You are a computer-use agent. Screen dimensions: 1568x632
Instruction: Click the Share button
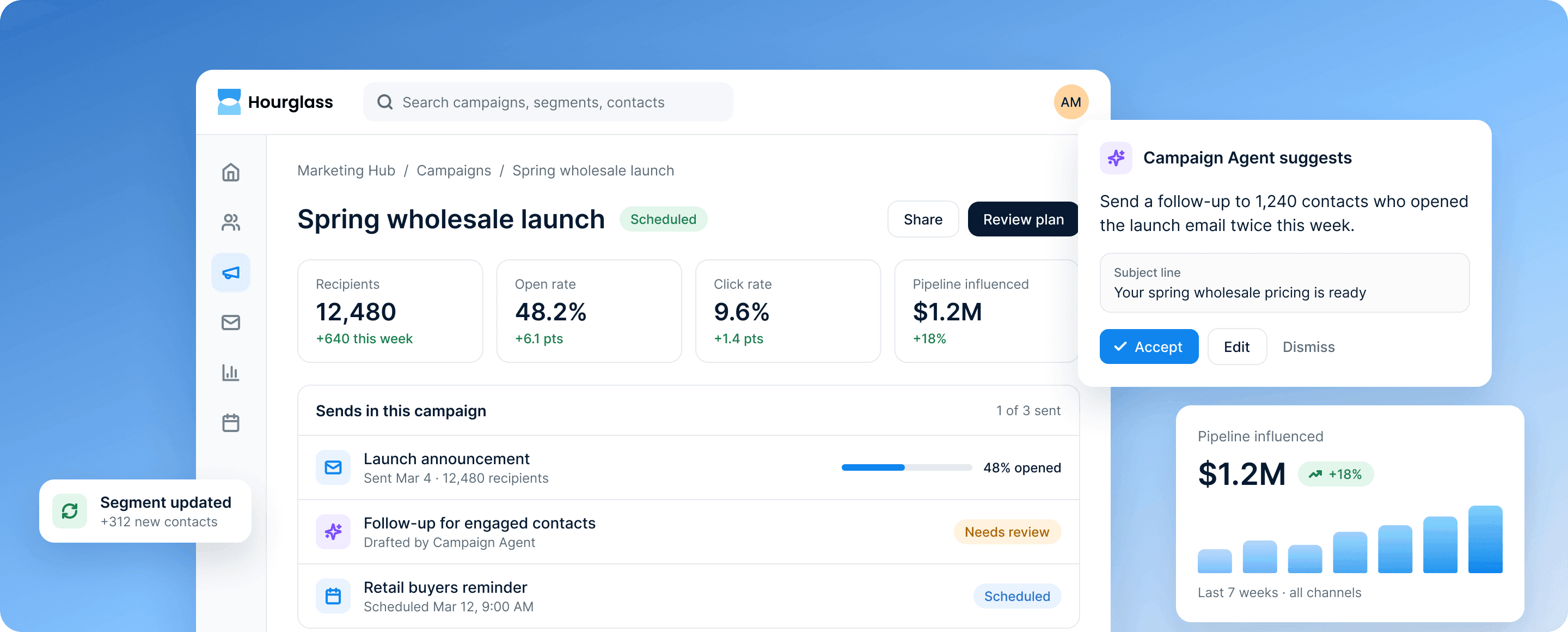click(923, 219)
